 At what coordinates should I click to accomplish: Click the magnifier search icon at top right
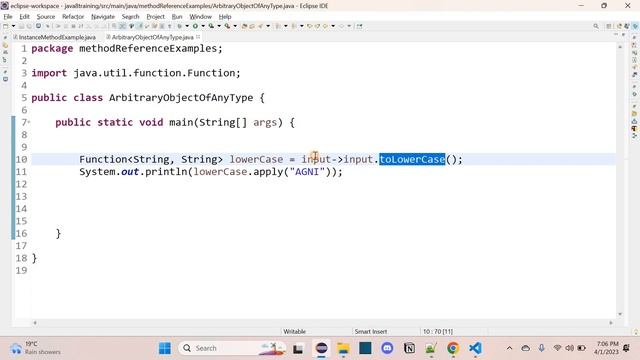596,26
